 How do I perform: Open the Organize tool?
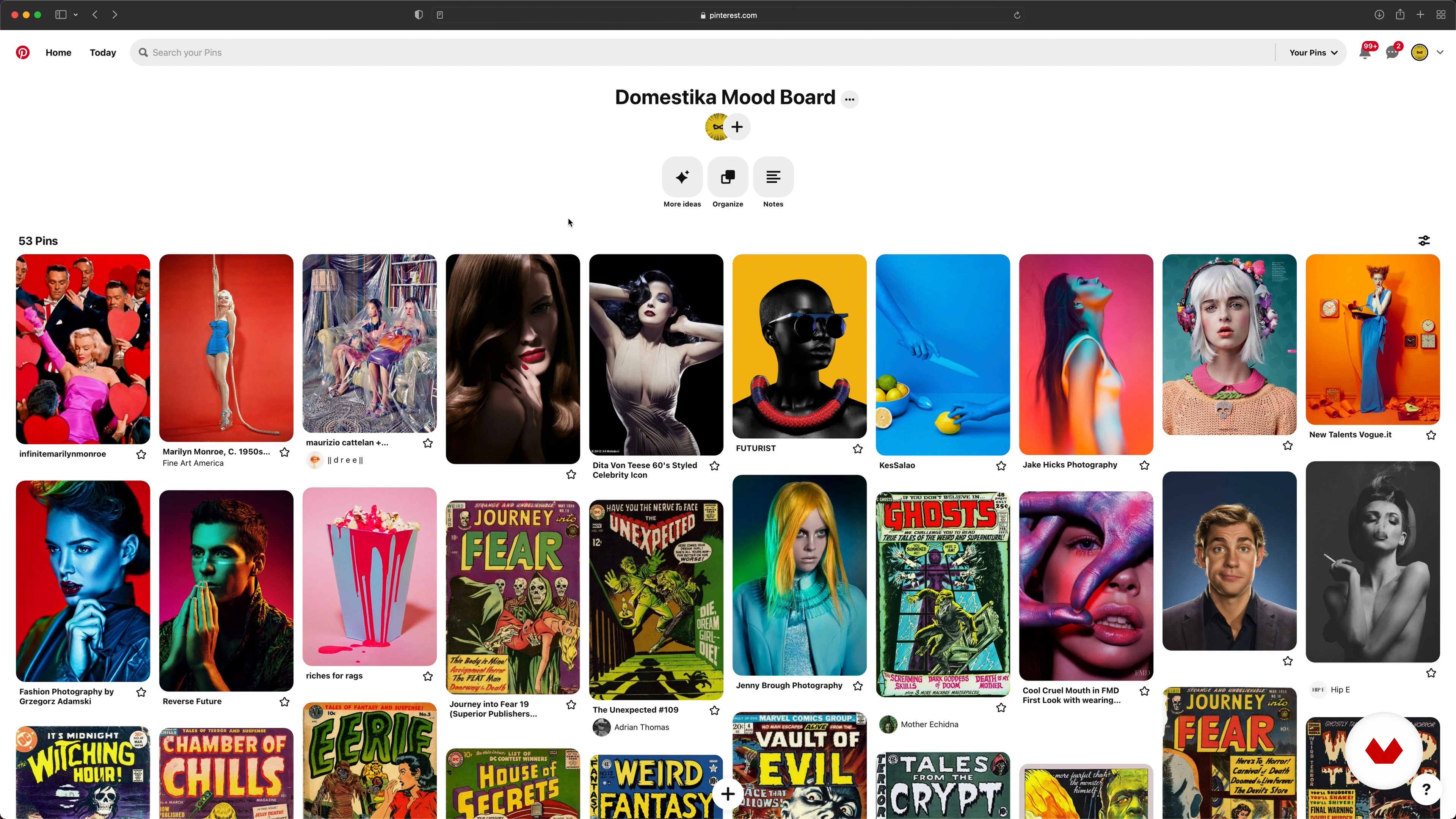[x=728, y=177]
